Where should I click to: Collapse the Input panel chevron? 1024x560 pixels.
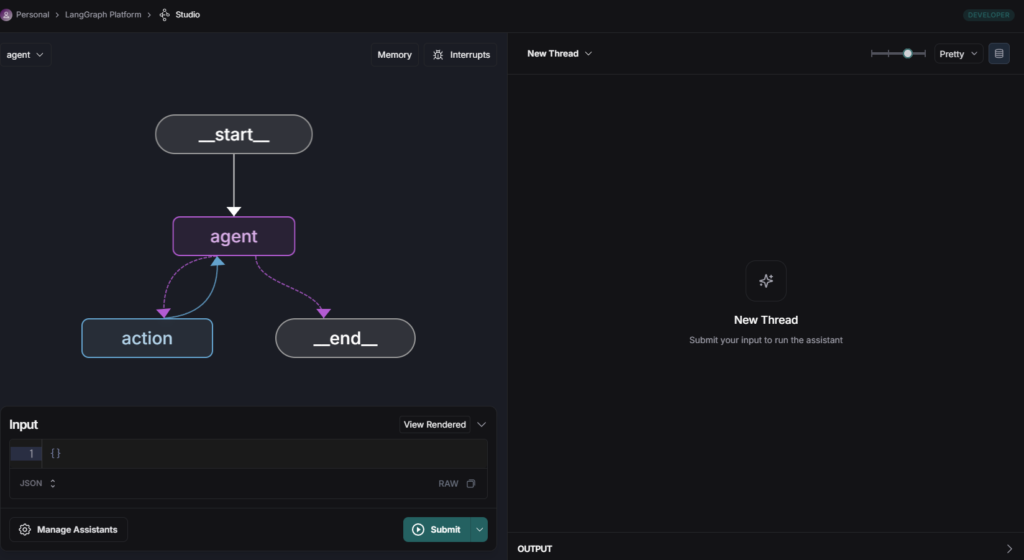point(482,424)
